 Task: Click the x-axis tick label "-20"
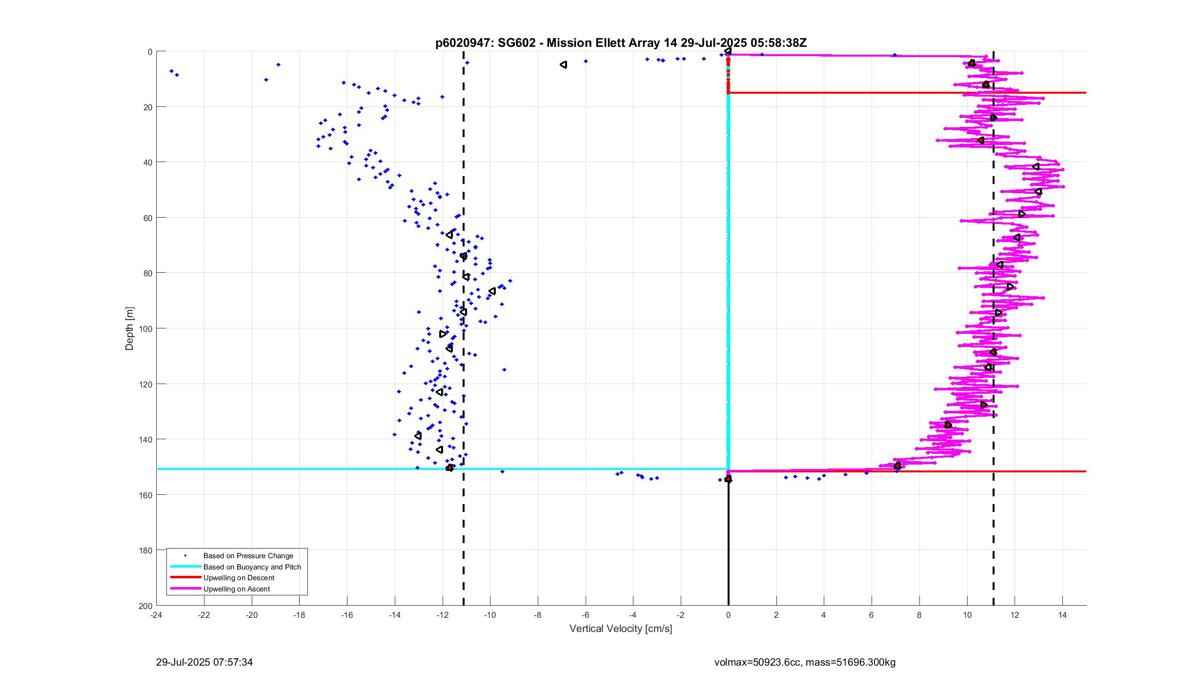[252, 615]
